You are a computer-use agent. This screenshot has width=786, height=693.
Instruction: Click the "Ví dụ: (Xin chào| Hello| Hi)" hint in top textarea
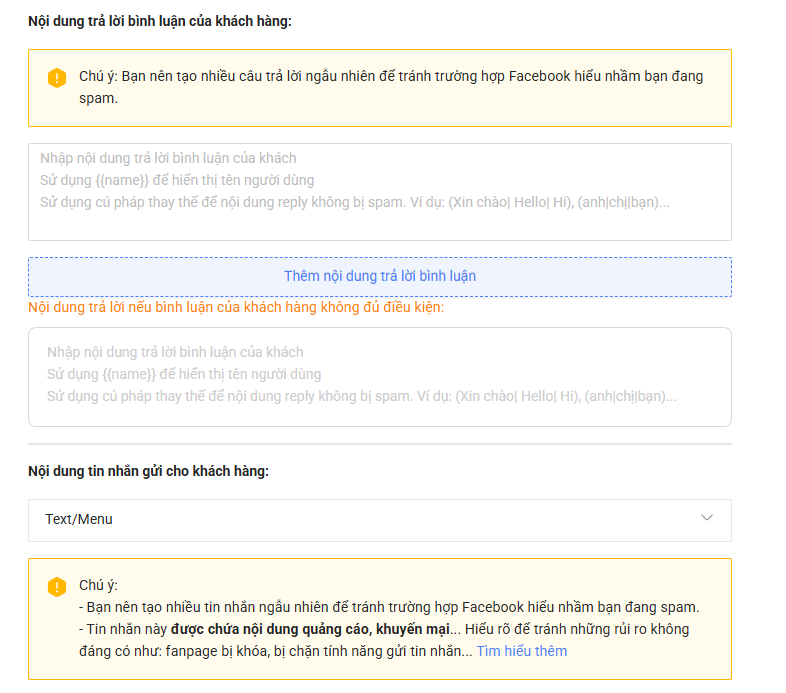[x=508, y=202]
